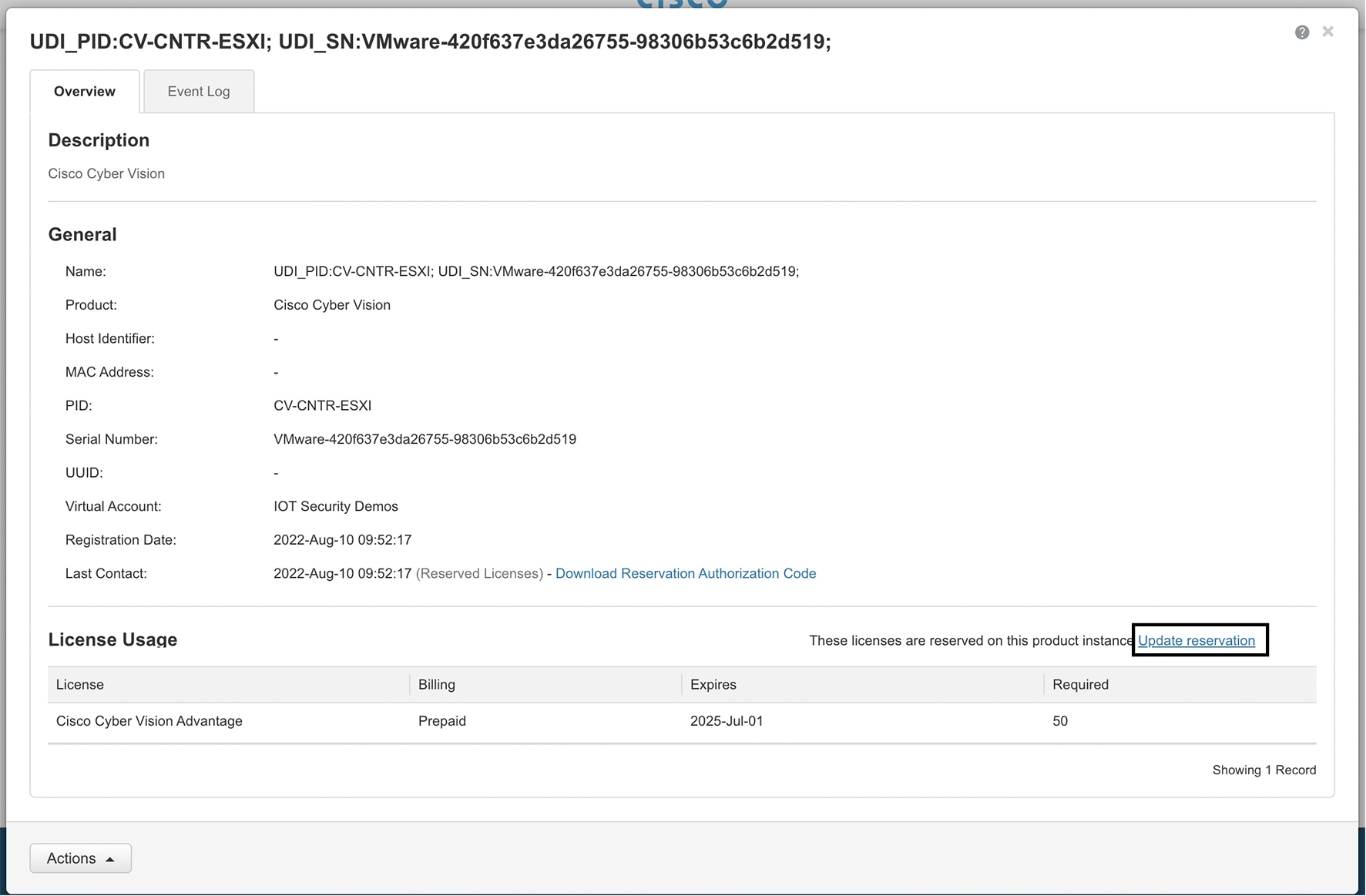This screenshot has width=1366, height=896.
Task: Select the Cisco Cyber Vision Advantage license row
Action: tap(149, 721)
